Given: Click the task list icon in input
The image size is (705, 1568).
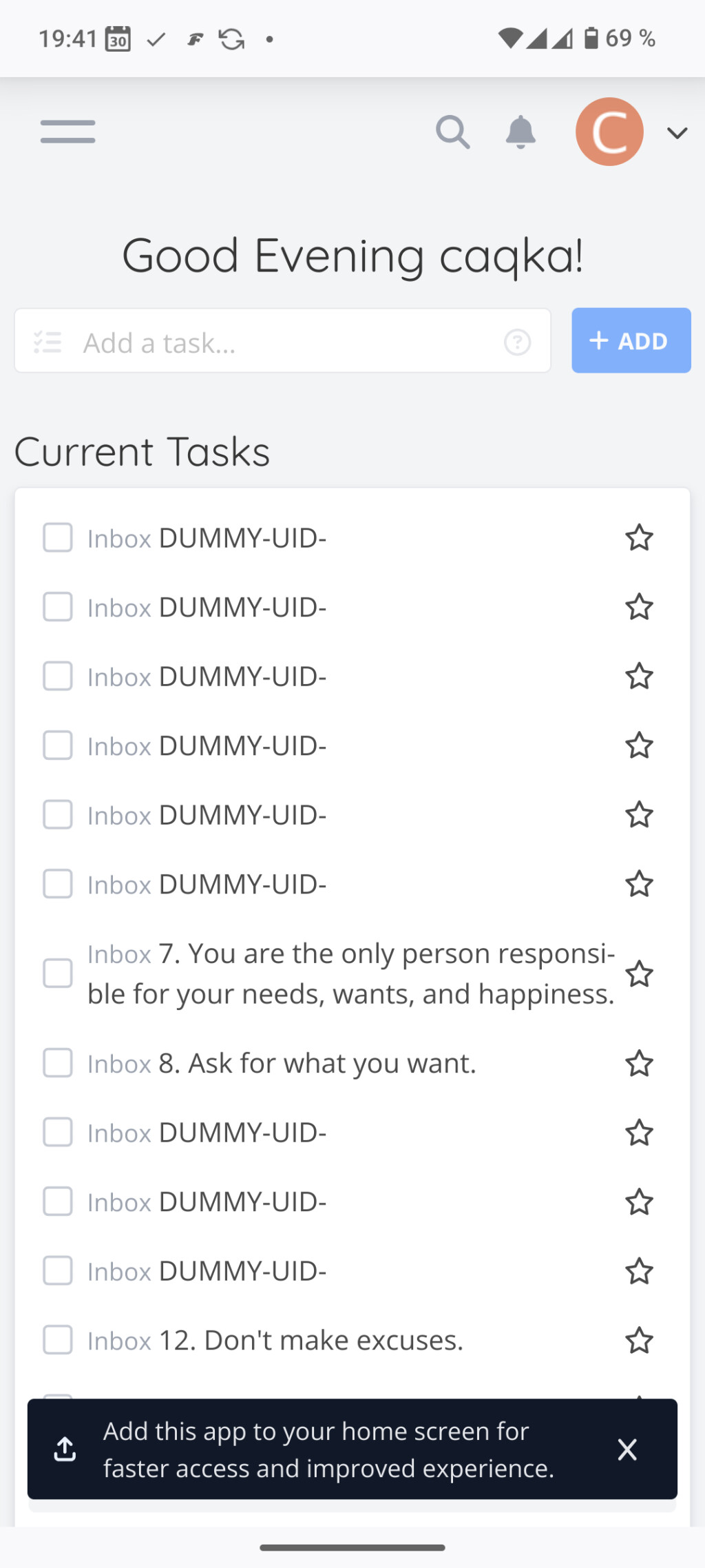Looking at the screenshot, I should point(48,342).
